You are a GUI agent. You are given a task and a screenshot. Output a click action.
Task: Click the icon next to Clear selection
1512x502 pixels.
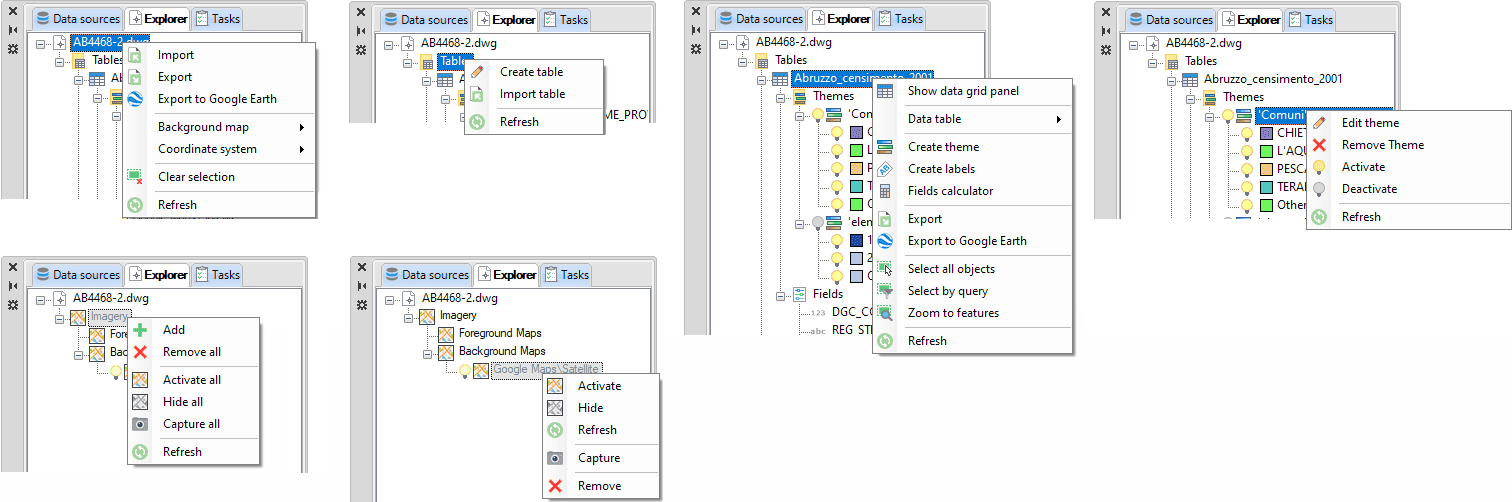[x=135, y=177]
